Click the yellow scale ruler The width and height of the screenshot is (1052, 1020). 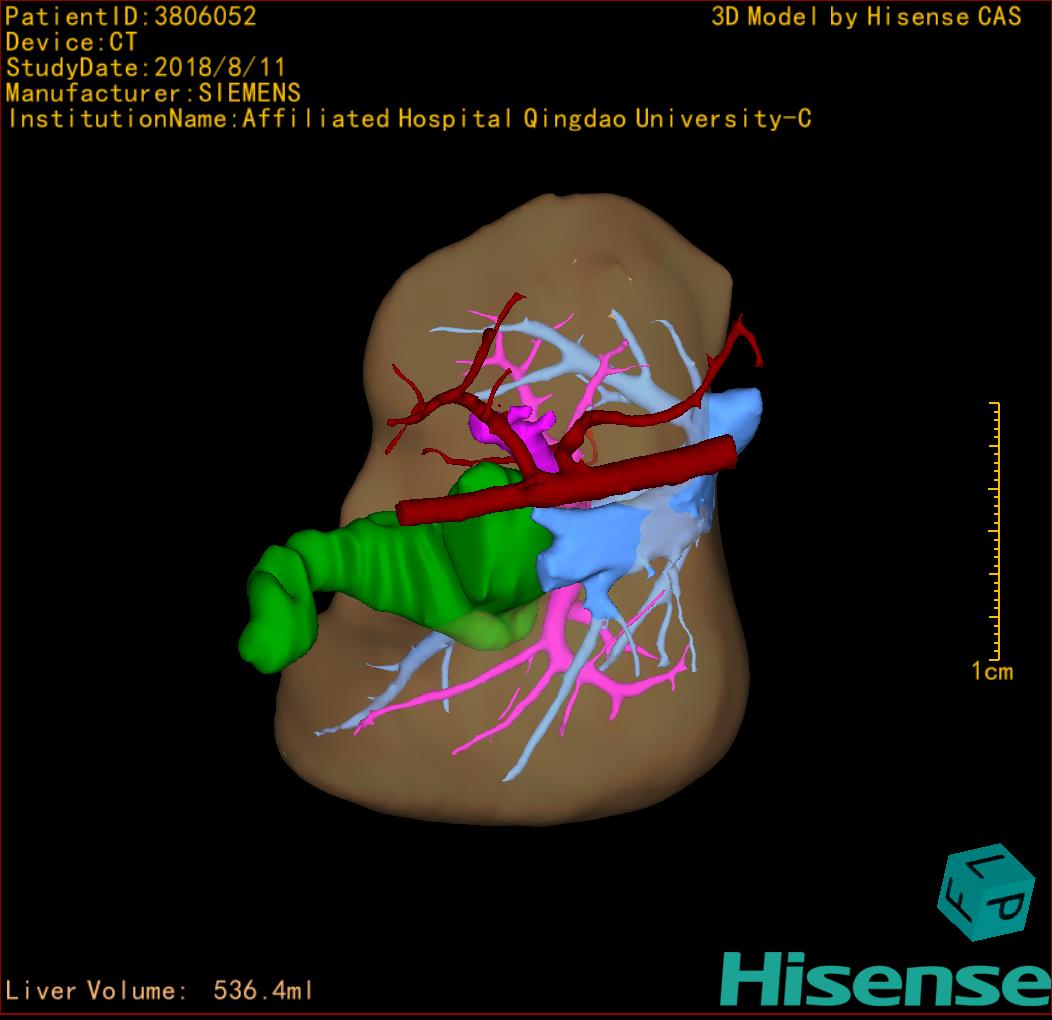click(x=995, y=528)
